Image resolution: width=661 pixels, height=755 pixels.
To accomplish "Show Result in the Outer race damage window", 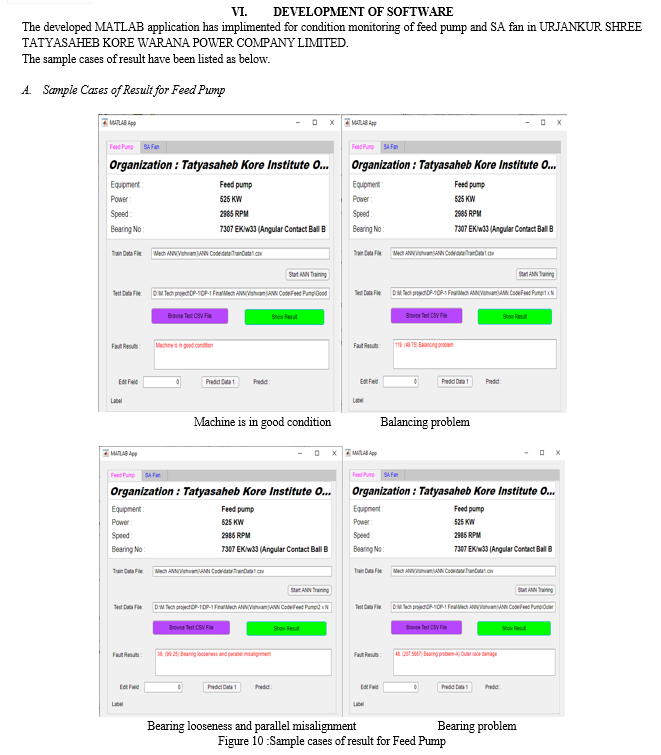I will 514,628.
